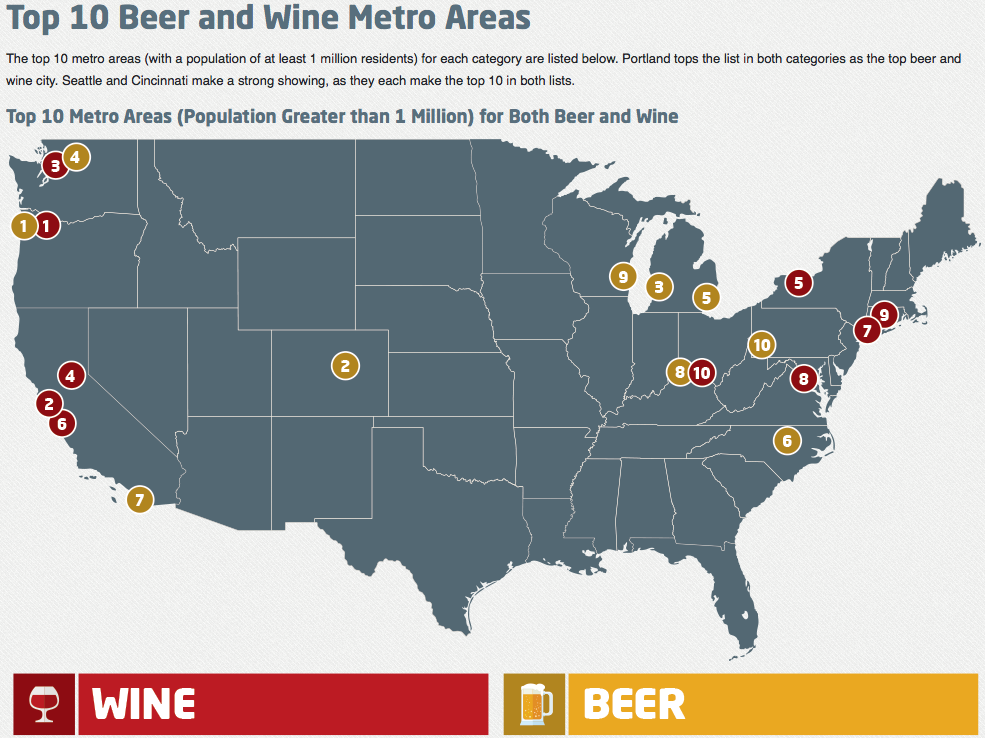This screenshot has height=738, width=985.
Task: Click the Top 10 Beer and Wine heading
Action: (268, 17)
